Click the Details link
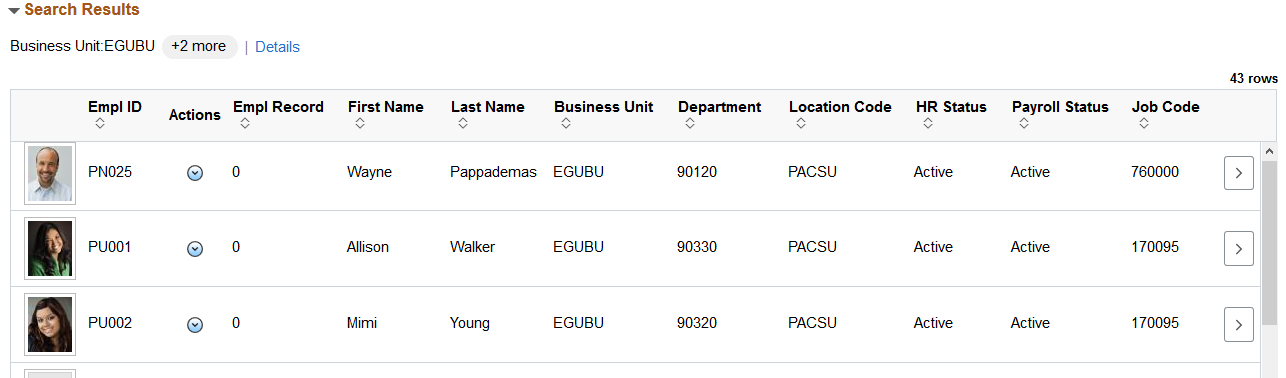 point(277,47)
